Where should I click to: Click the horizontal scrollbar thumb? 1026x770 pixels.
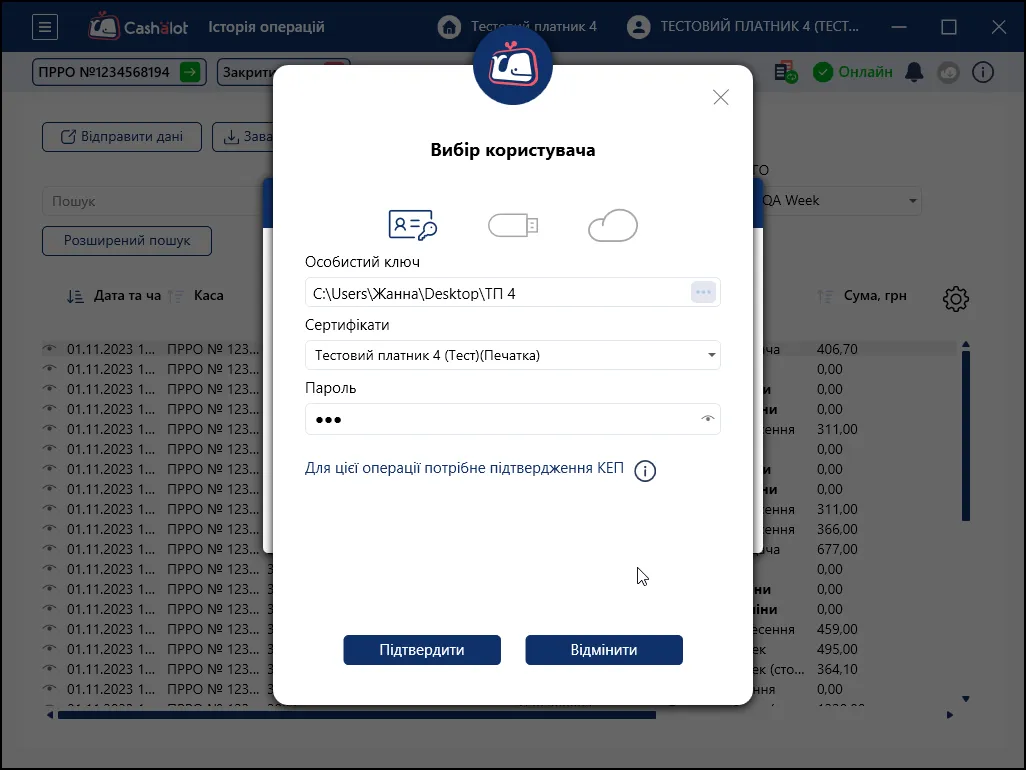pyautogui.click(x=357, y=715)
